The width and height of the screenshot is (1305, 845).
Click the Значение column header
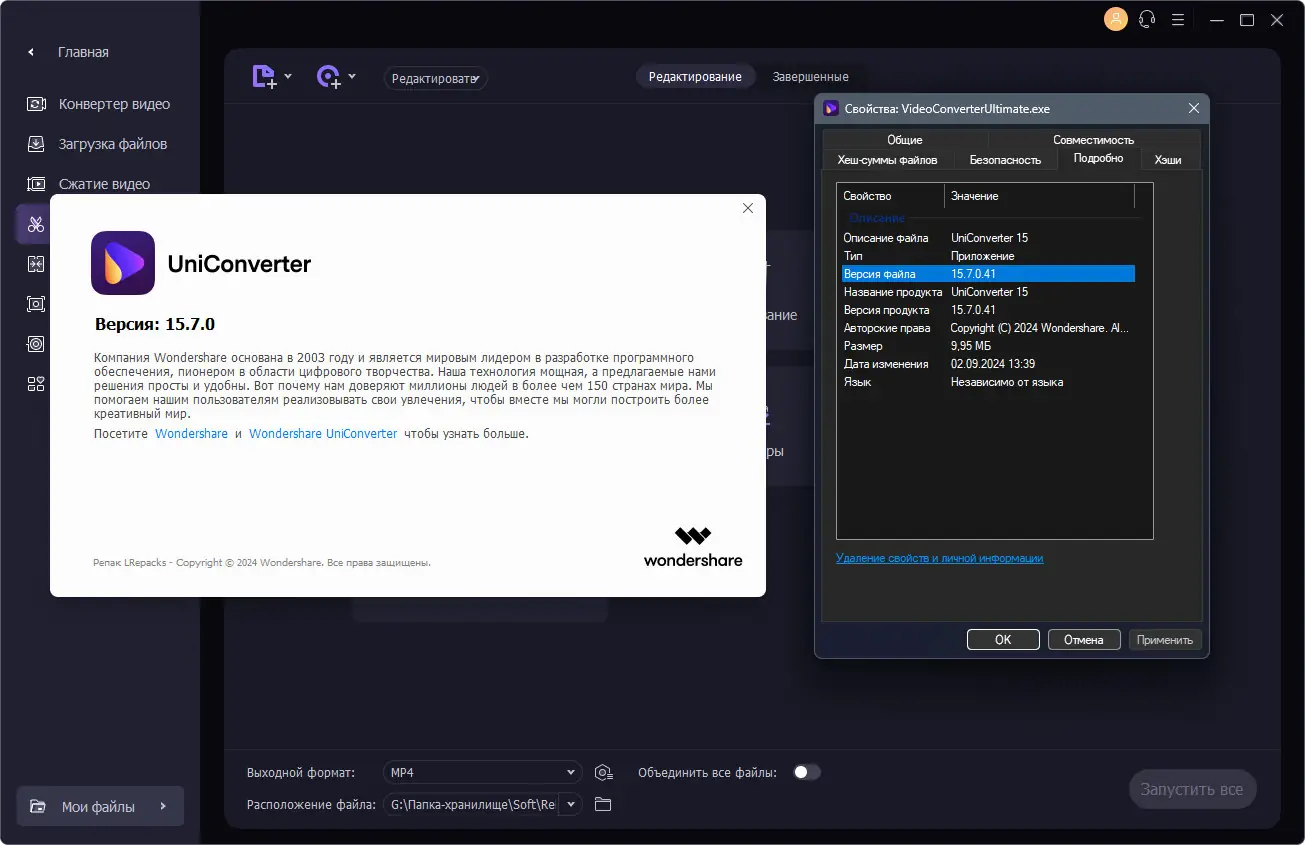[1039, 196]
